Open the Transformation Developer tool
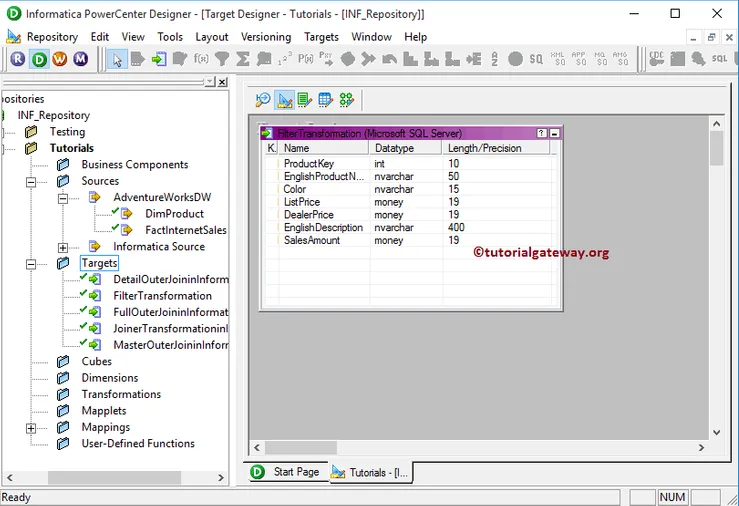The height and width of the screenshot is (506, 739). [x=304, y=100]
